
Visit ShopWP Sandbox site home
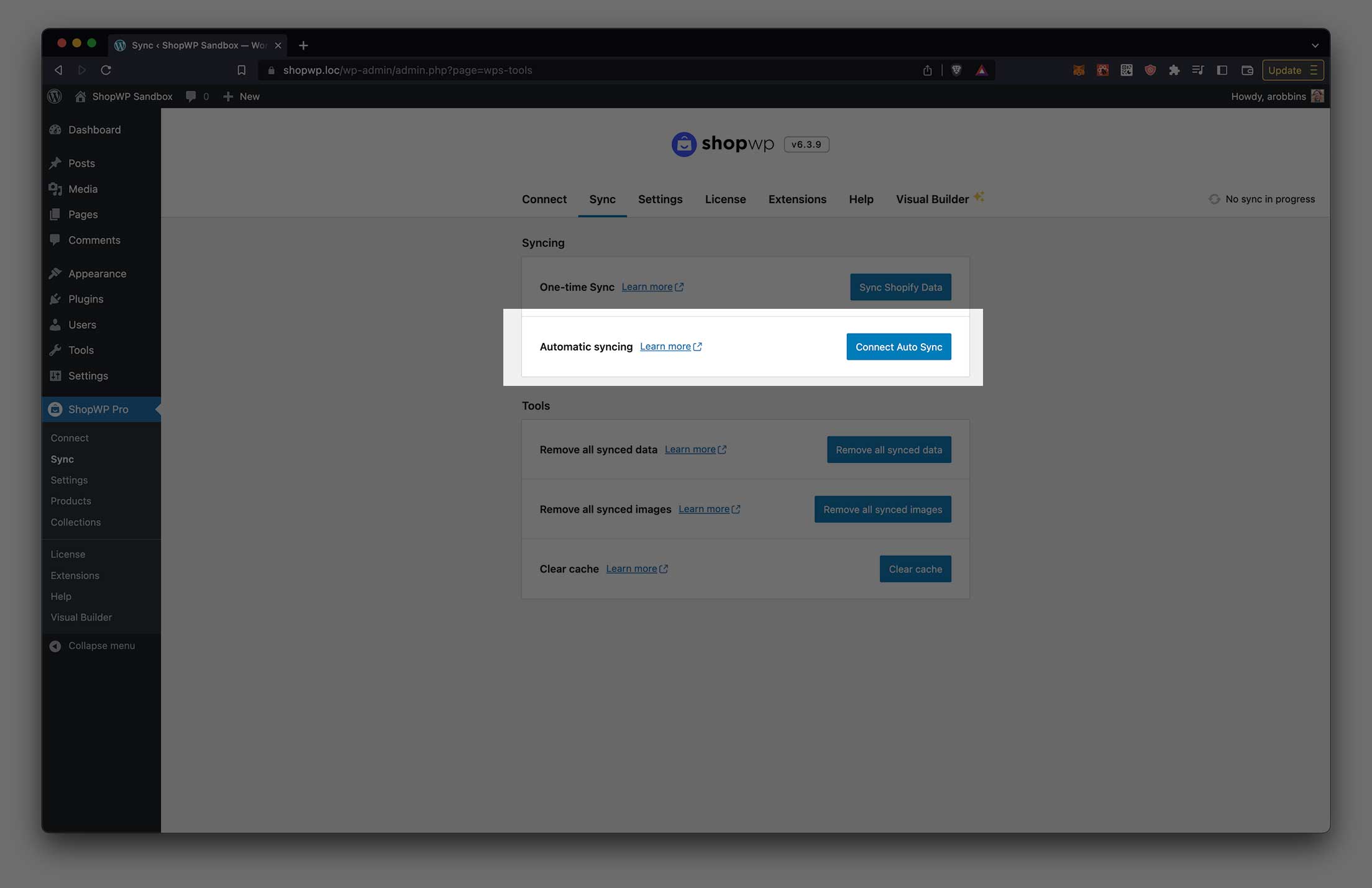click(124, 96)
